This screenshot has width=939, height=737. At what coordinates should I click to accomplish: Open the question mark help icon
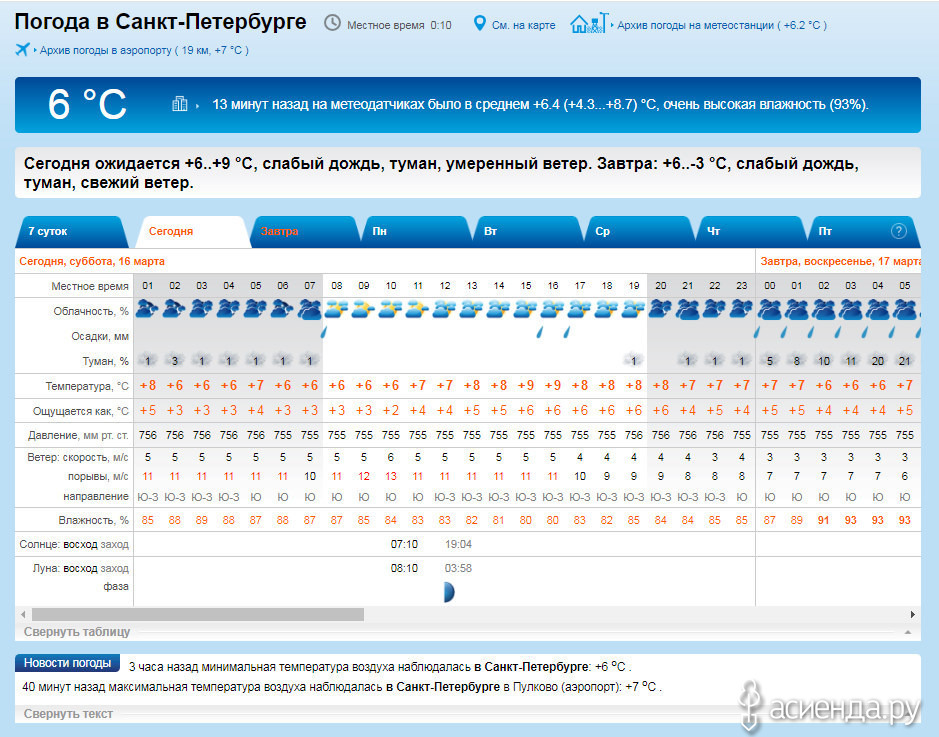click(898, 231)
